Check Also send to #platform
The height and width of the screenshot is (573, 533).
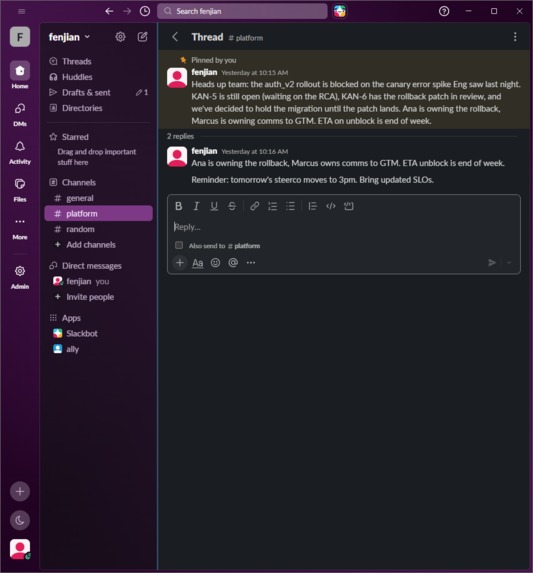pos(179,245)
